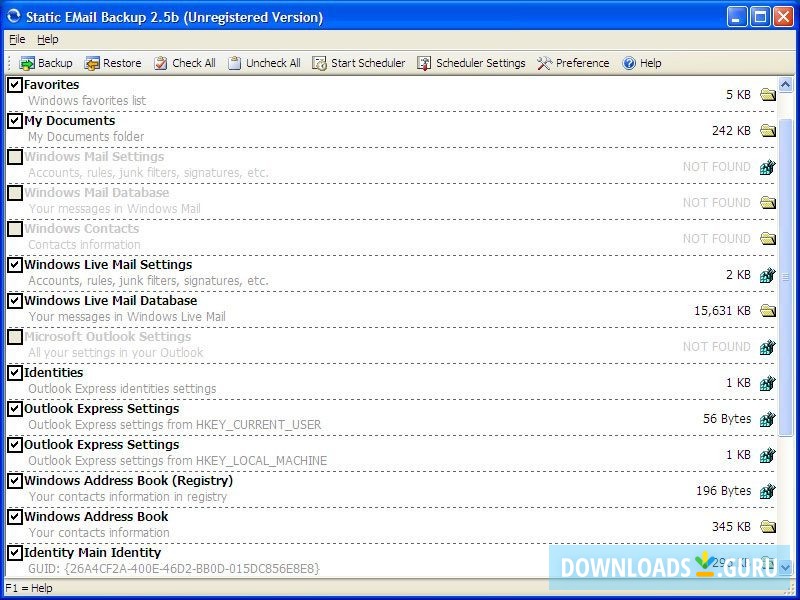This screenshot has height=600, width=800.
Task: Click 'Outlook Express identities settings' description
Action: (x=122, y=389)
